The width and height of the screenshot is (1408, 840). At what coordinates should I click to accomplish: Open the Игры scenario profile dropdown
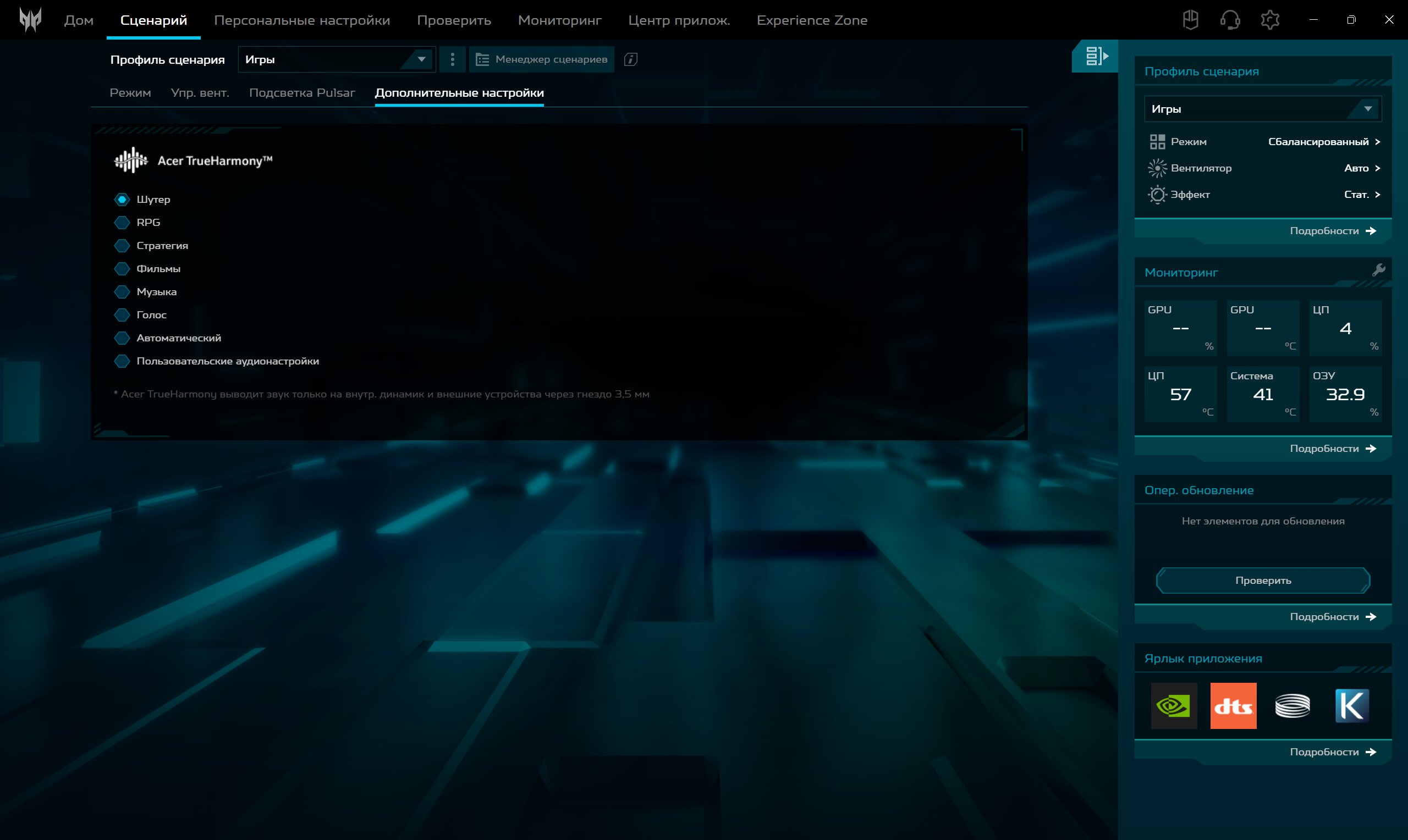[336, 59]
